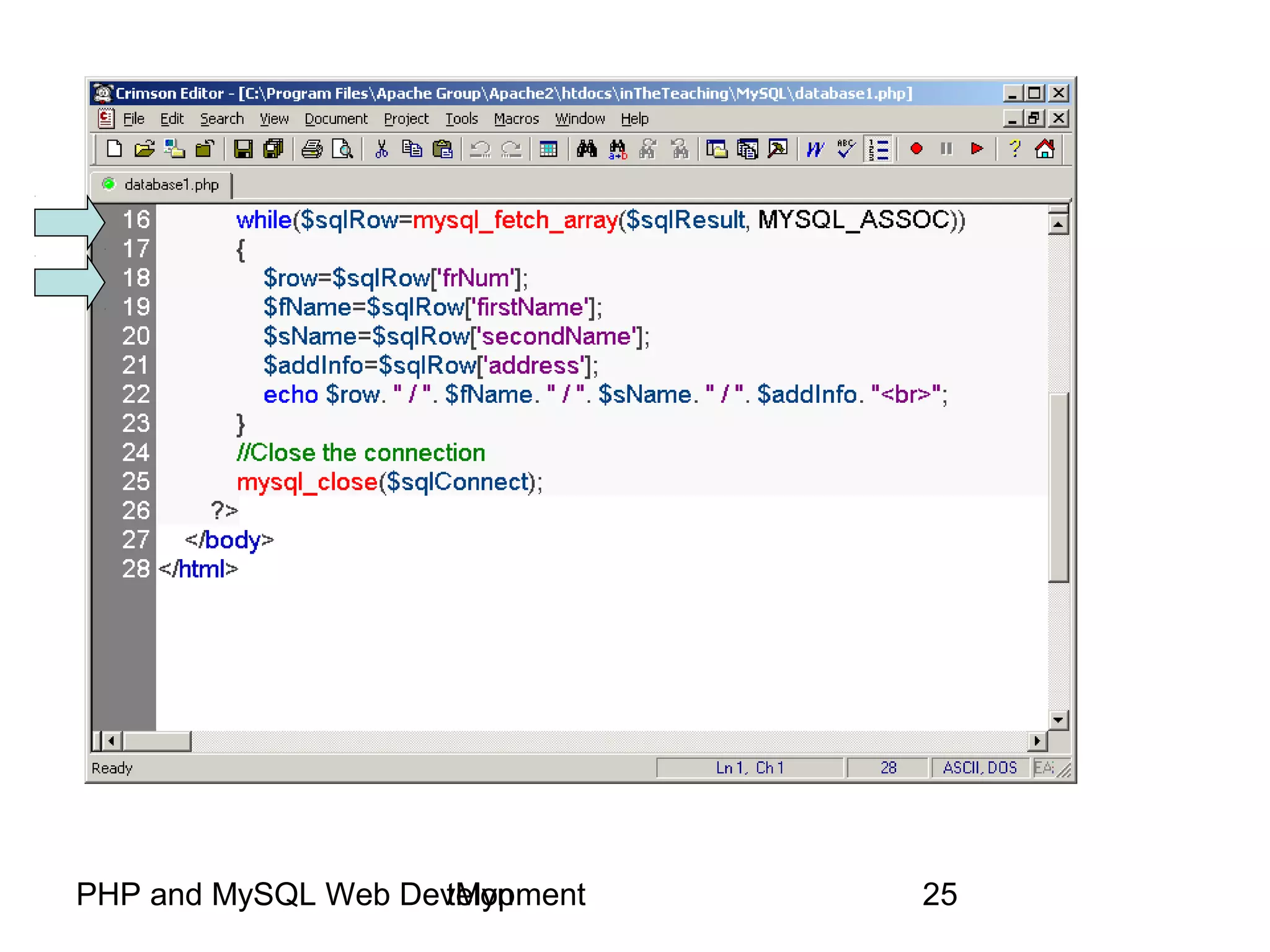Click the Undo arrow icon

(480, 149)
